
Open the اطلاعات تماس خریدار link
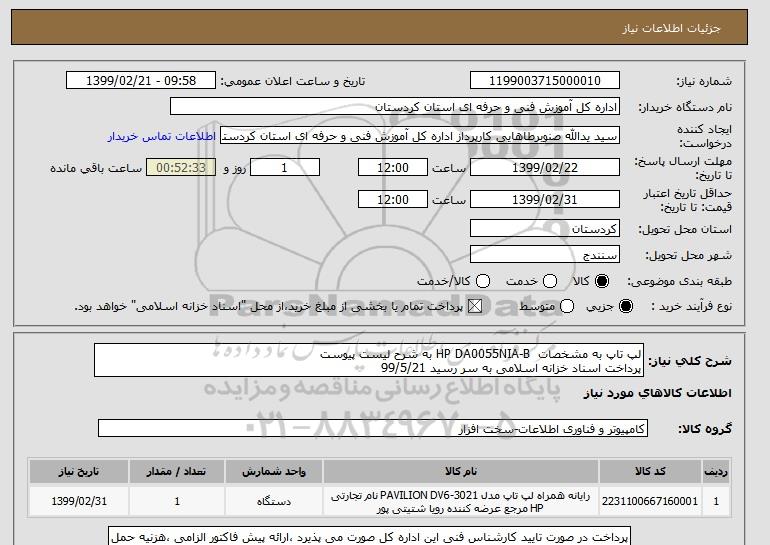[x=162, y=136]
